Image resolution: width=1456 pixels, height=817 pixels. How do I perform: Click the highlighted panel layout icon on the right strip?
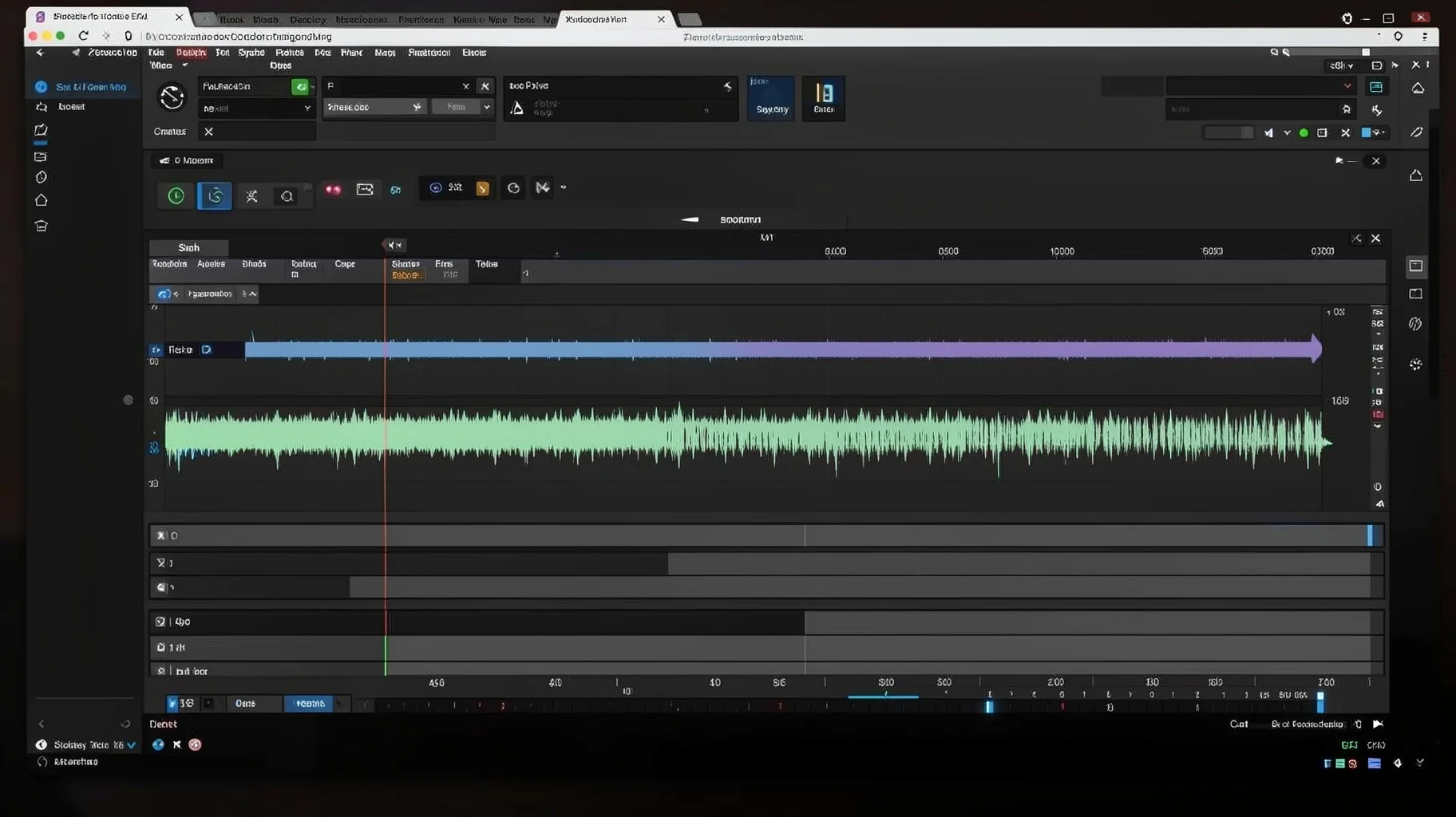(x=1415, y=266)
